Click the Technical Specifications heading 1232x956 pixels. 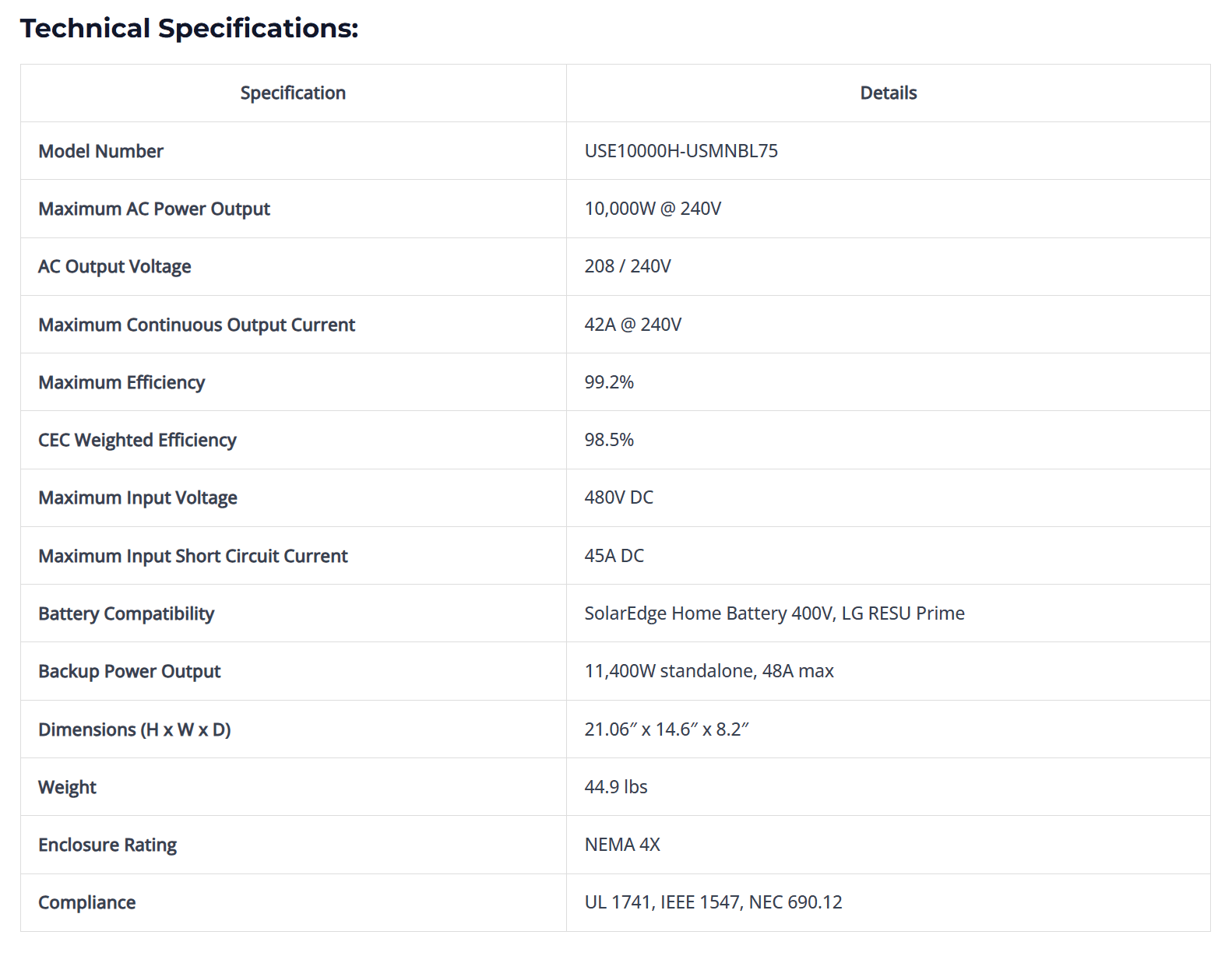(189, 28)
